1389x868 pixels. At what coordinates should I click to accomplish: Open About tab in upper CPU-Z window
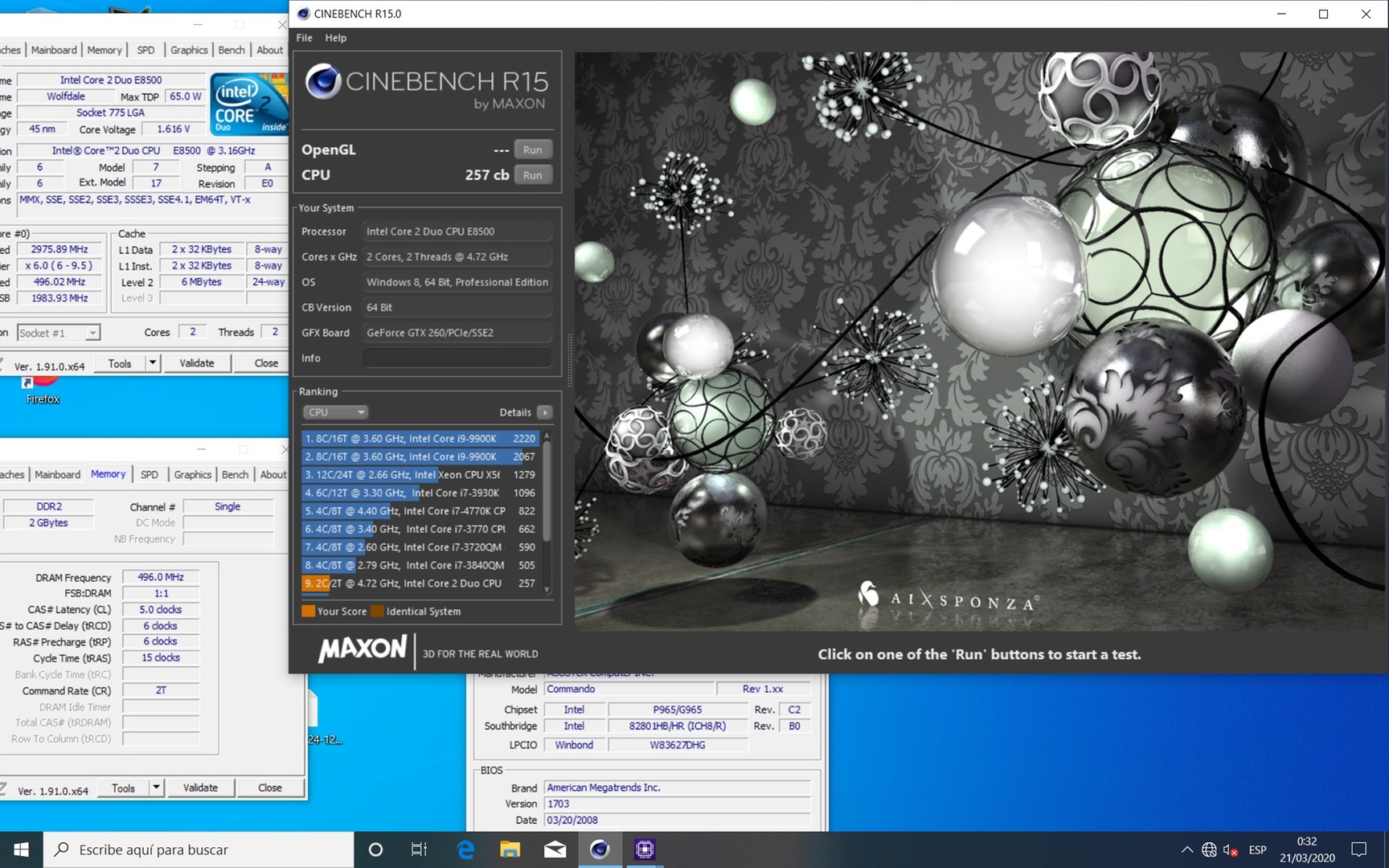point(269,50)
